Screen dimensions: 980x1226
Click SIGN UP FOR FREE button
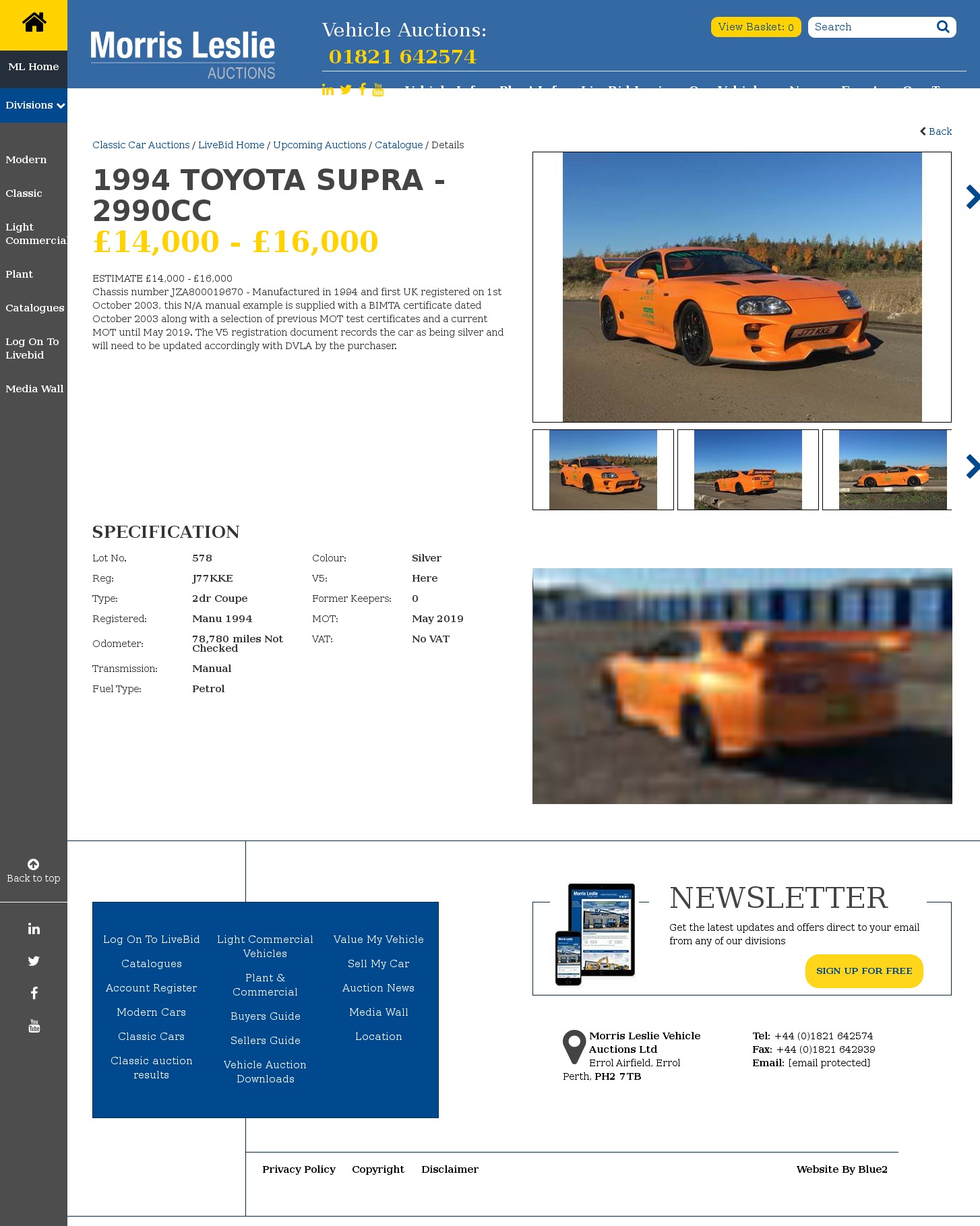(864, 971)
